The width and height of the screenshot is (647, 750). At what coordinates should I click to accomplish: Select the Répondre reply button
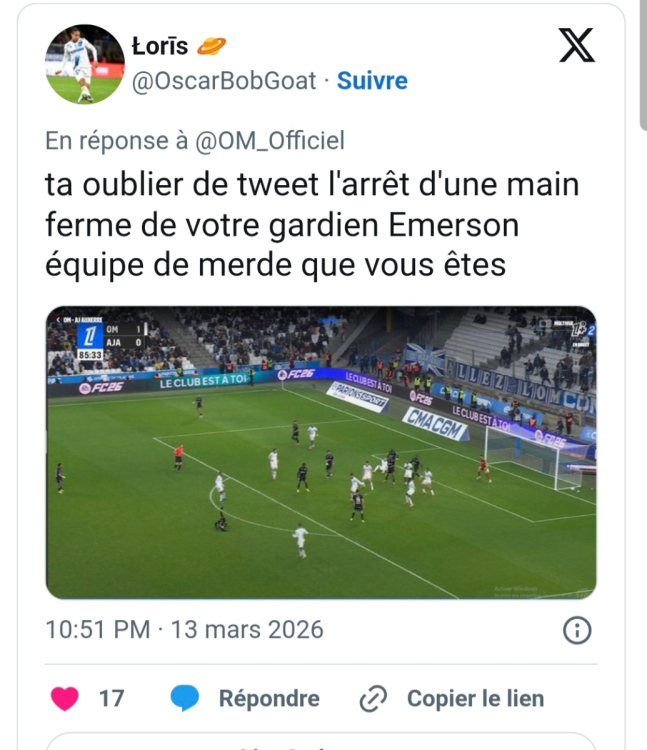click(269, 699)
